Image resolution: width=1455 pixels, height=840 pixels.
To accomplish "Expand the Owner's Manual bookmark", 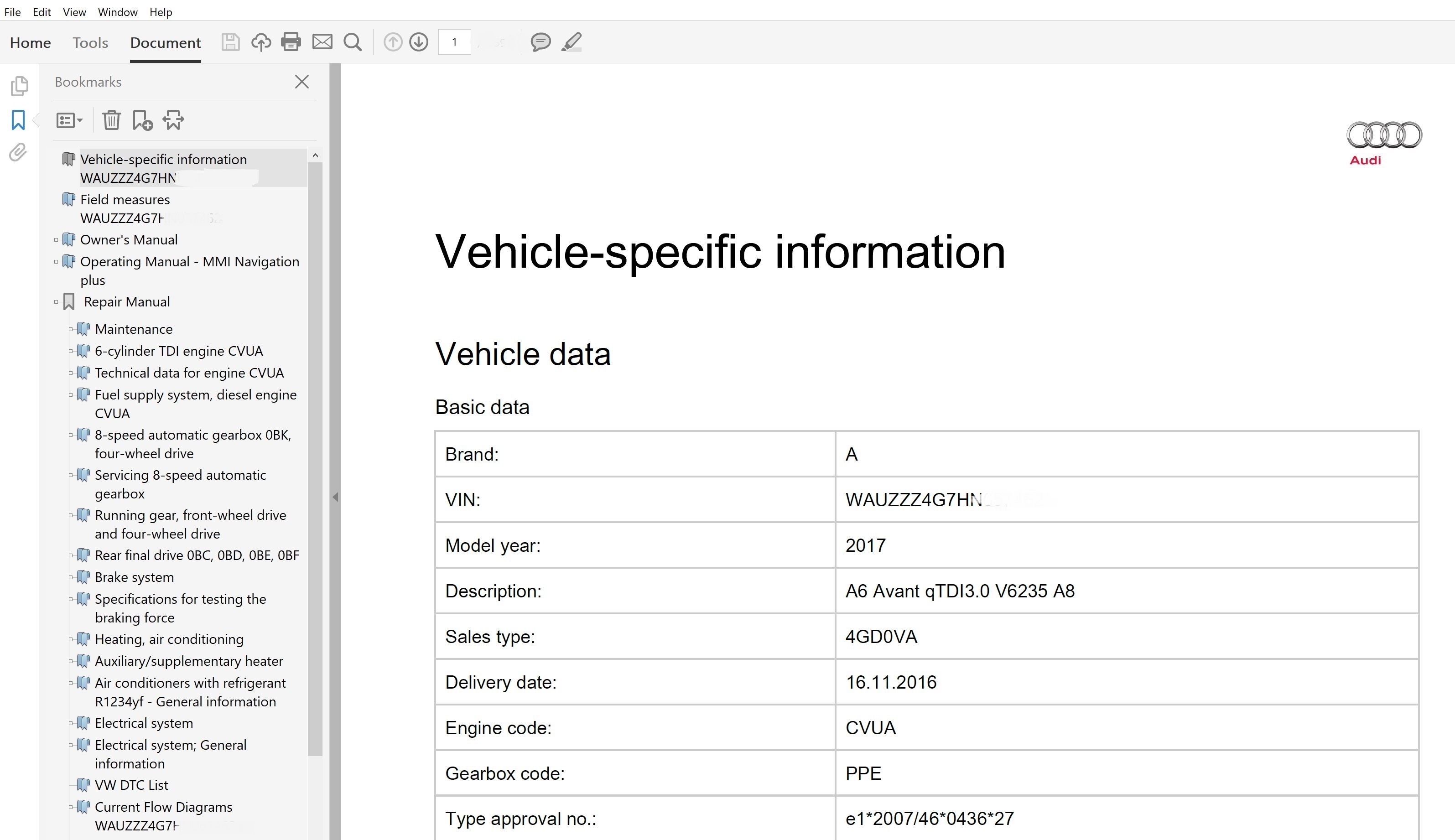I will click(57, 240).
